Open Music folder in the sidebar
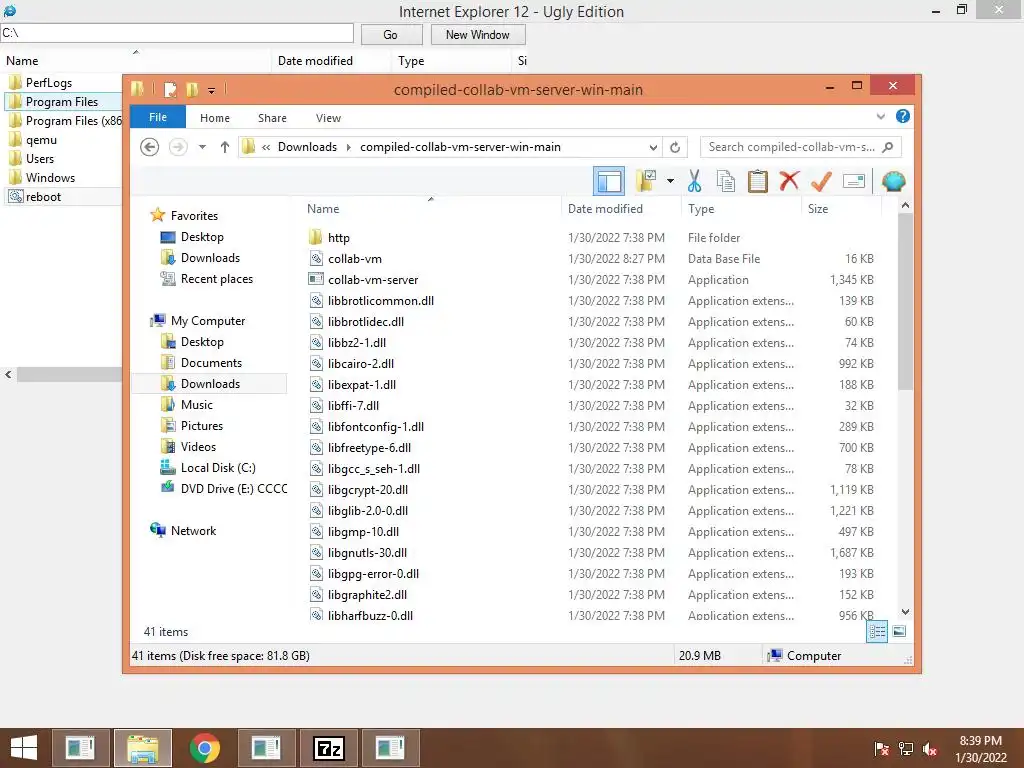 (197, 405)
